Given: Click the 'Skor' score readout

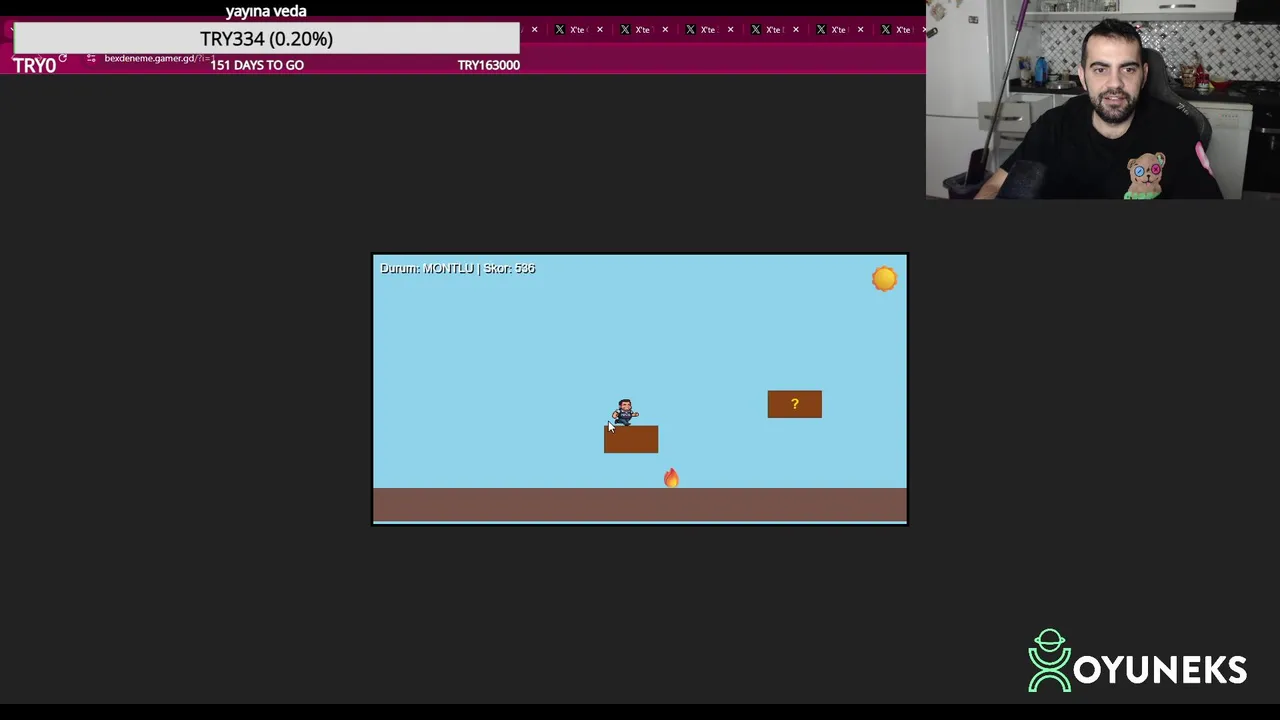Looking at the screenshot, I should click(510, 268).
